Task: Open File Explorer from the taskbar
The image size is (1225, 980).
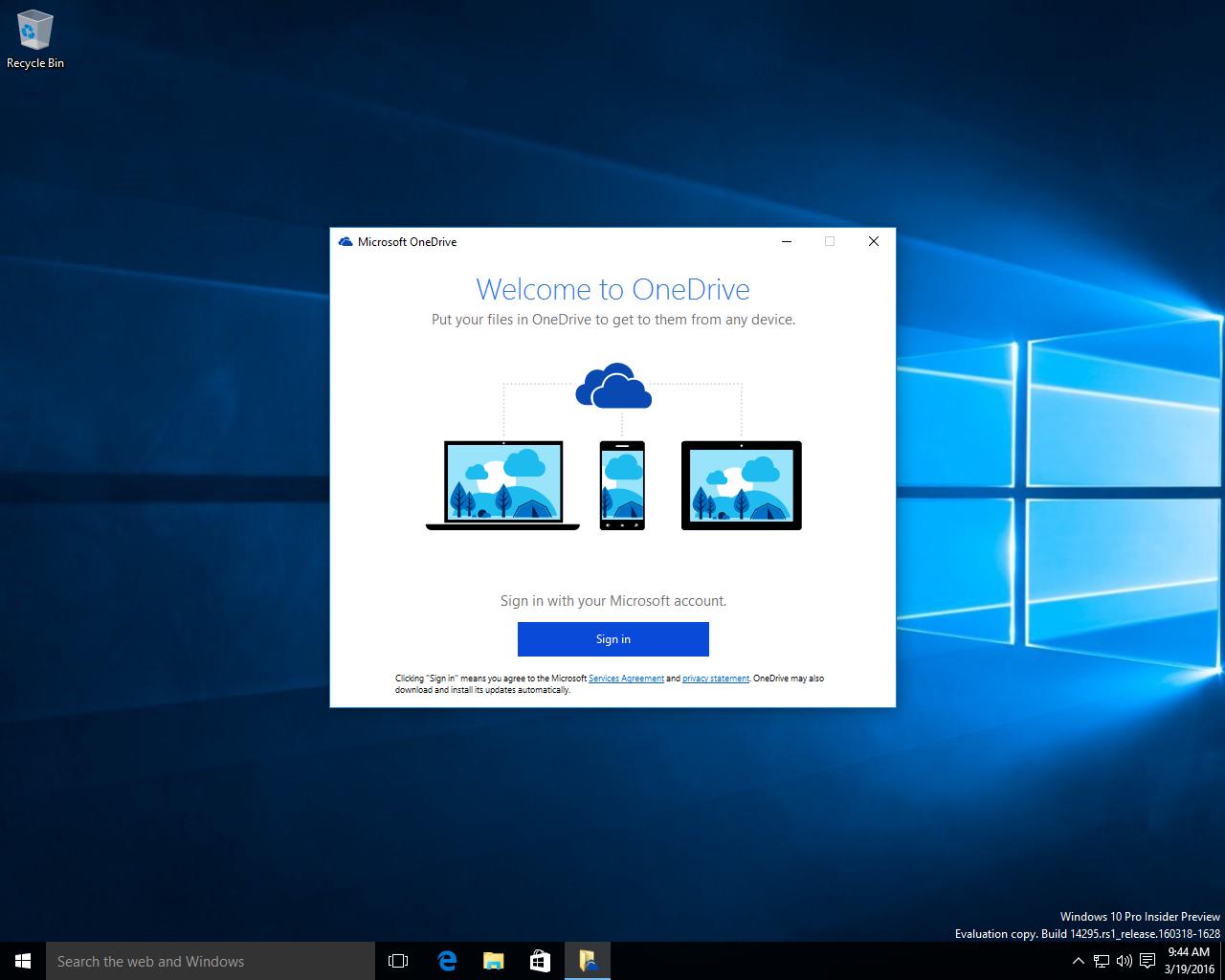Action: tap(493, 961)
